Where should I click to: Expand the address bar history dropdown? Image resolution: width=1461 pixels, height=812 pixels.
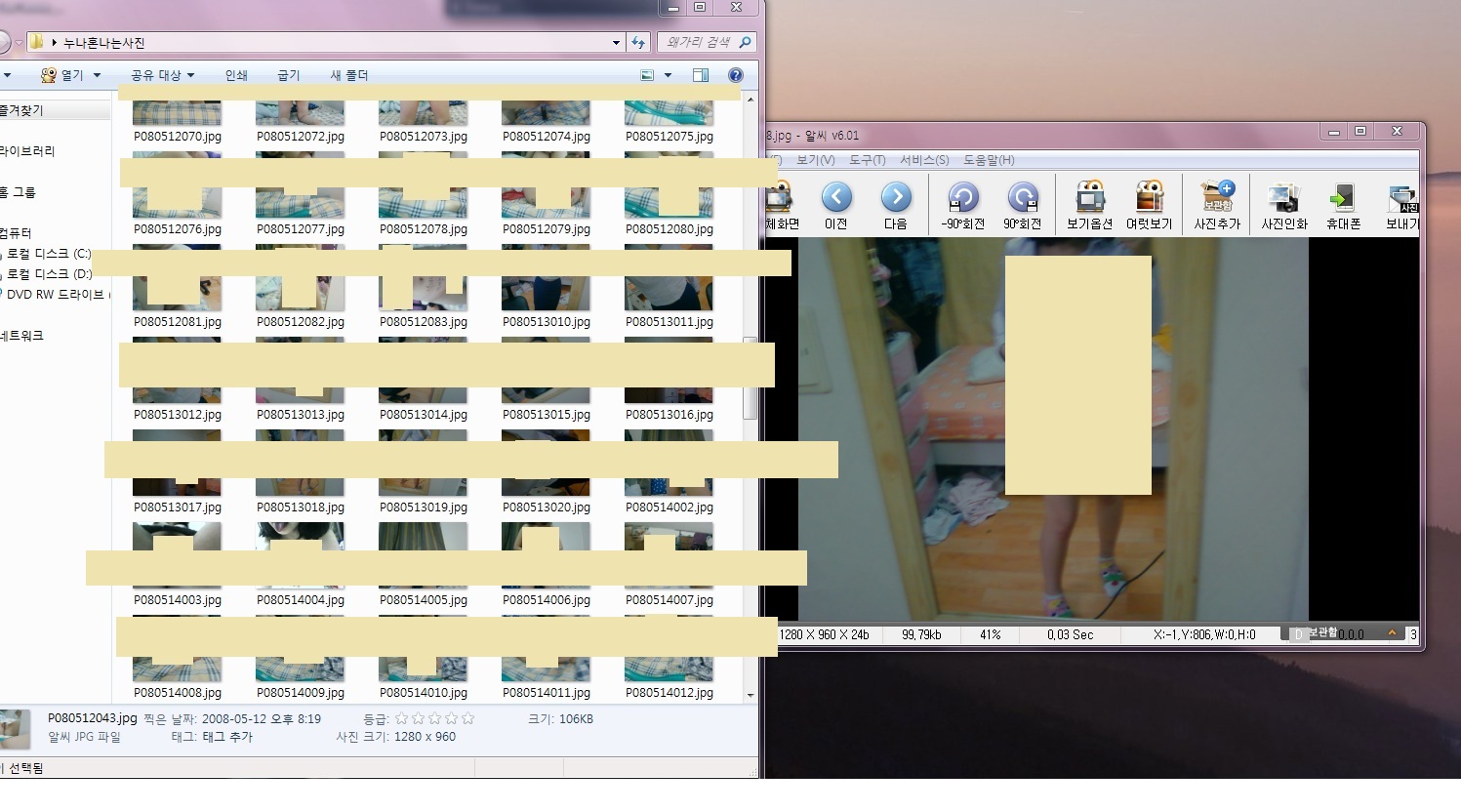616,43
